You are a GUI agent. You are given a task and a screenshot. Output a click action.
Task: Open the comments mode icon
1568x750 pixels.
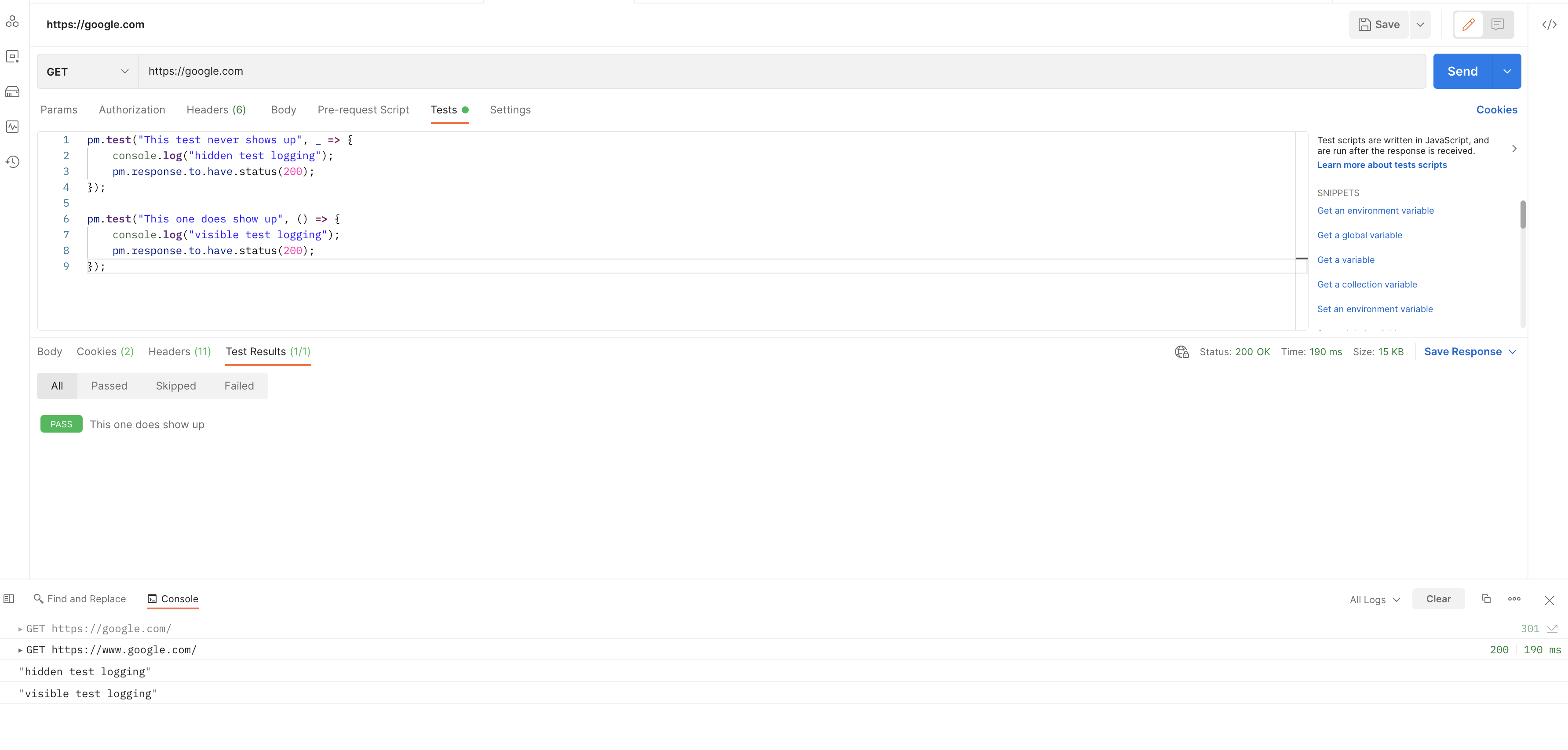pos(1497,25)
